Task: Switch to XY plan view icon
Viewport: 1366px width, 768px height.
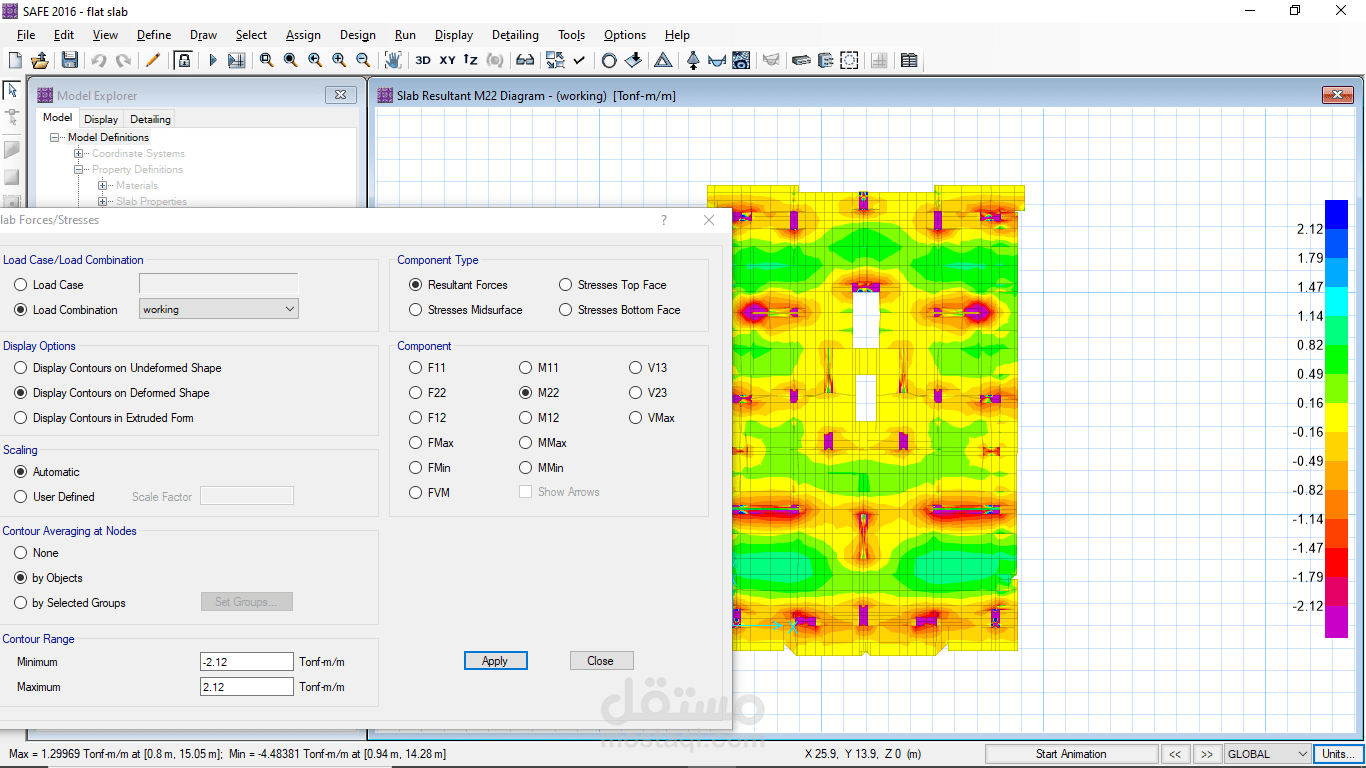Action: (x=447, y=60)
